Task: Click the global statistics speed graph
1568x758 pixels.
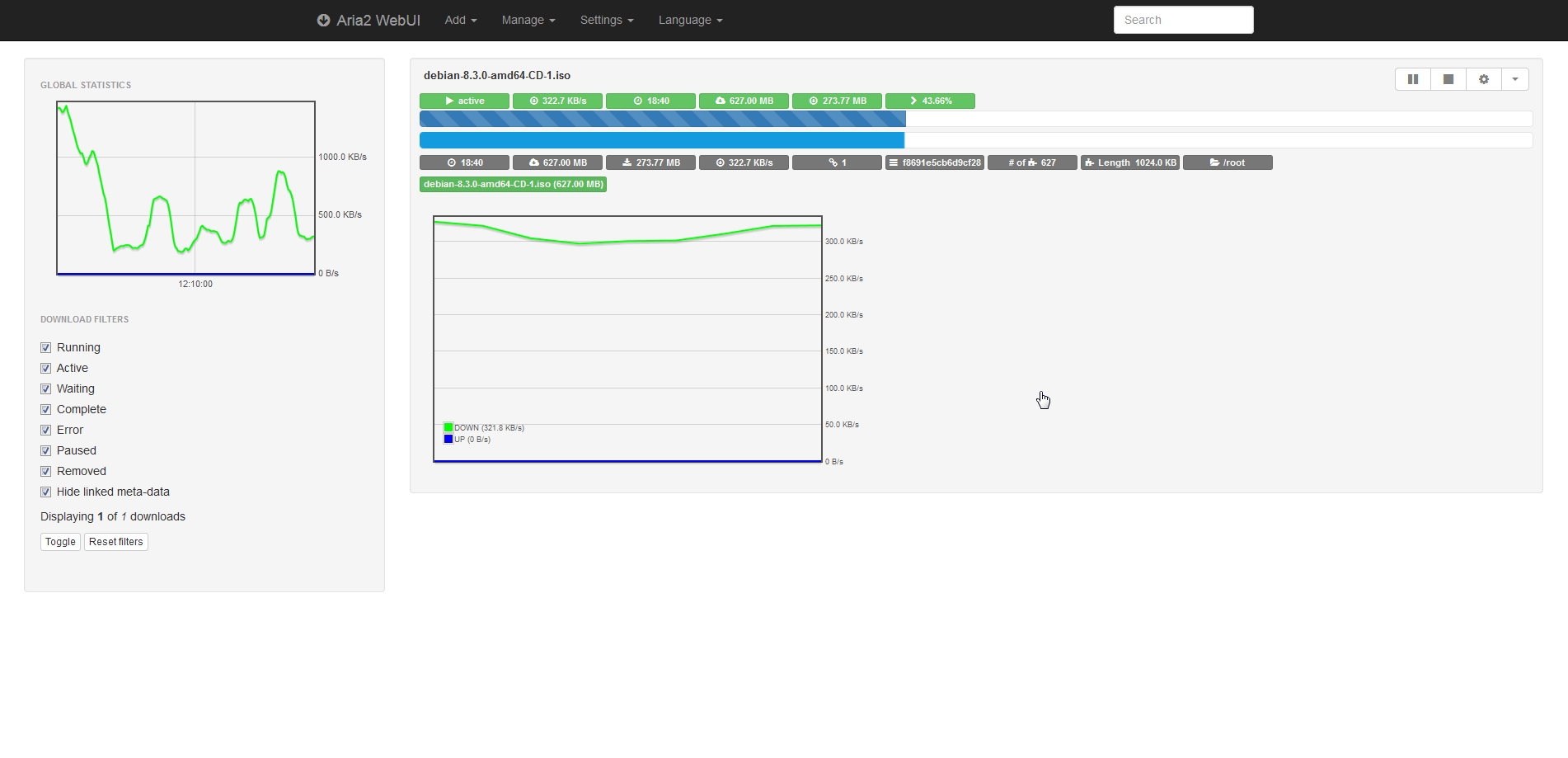Action: (x=185, y=187)
